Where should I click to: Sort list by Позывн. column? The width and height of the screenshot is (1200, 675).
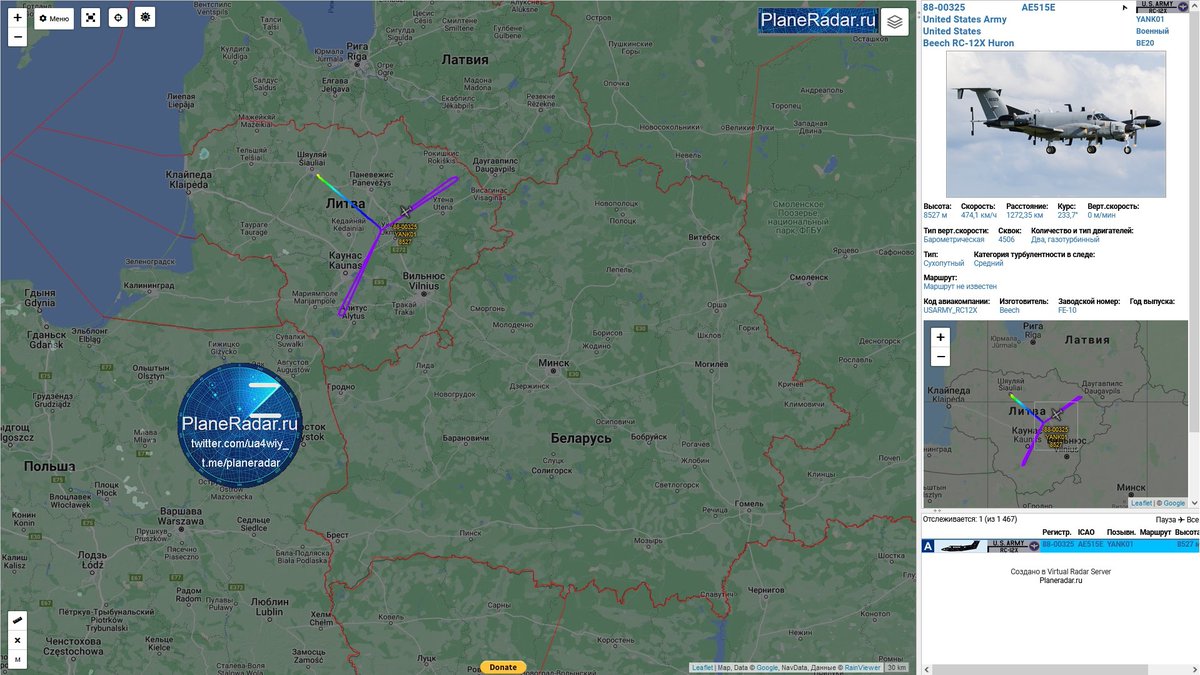click(1120, 532)
